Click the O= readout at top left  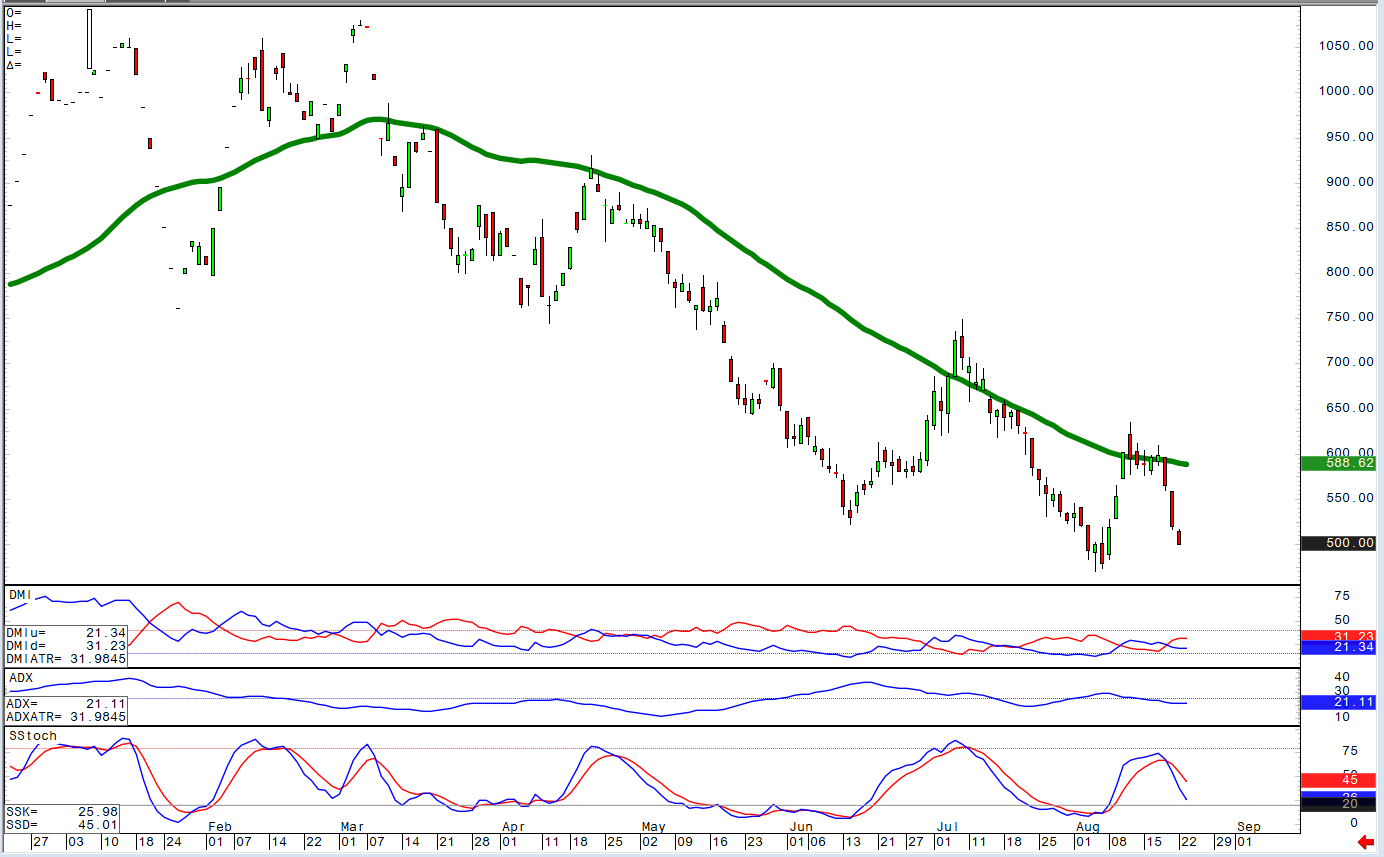14,13
